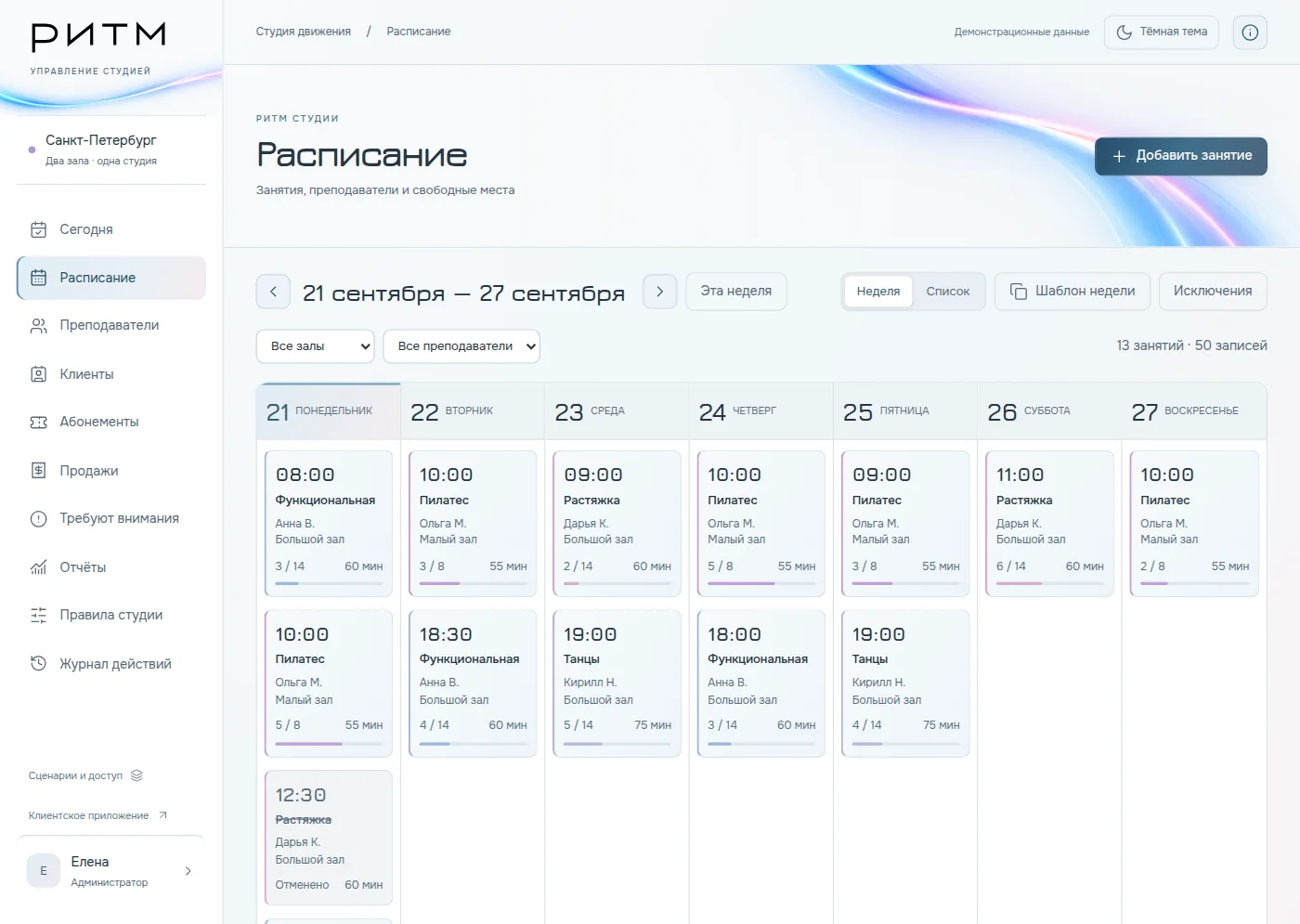Go to previous week arrow
The width and height of the screenshot is (1300, 924).
(x=273, y=292)
